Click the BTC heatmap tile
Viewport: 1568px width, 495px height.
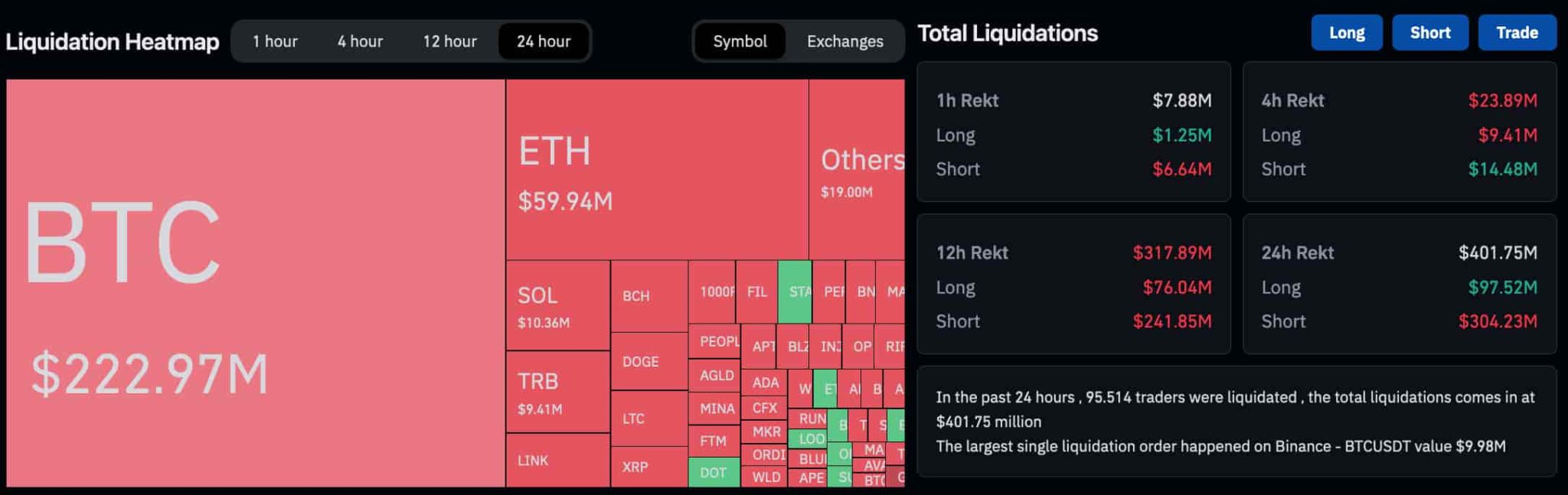tap(256, 283)
